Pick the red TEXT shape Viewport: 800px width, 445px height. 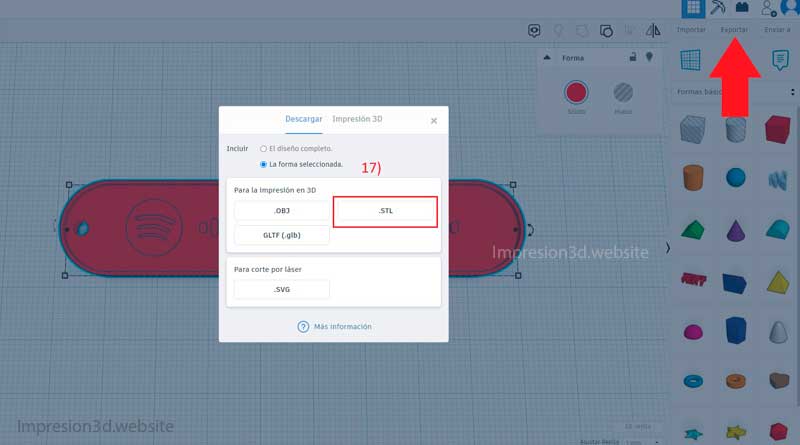point(693,279)
